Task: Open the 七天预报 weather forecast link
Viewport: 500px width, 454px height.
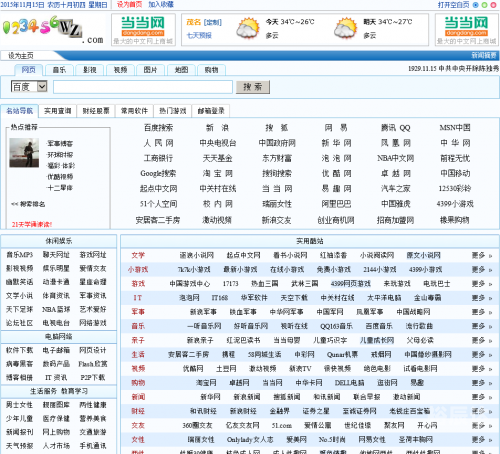Action: pyautogui.click(x=199, y=35)
